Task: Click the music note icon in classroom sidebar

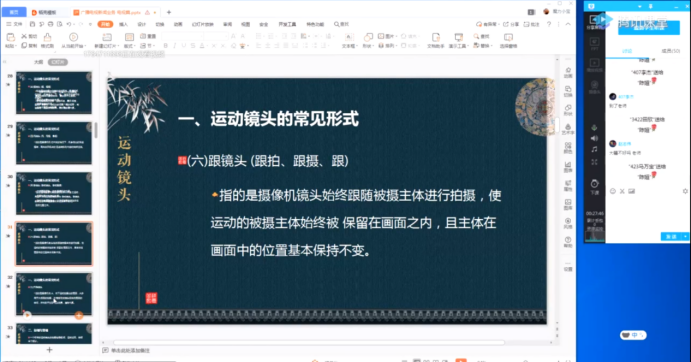Action: pos(594,149)
